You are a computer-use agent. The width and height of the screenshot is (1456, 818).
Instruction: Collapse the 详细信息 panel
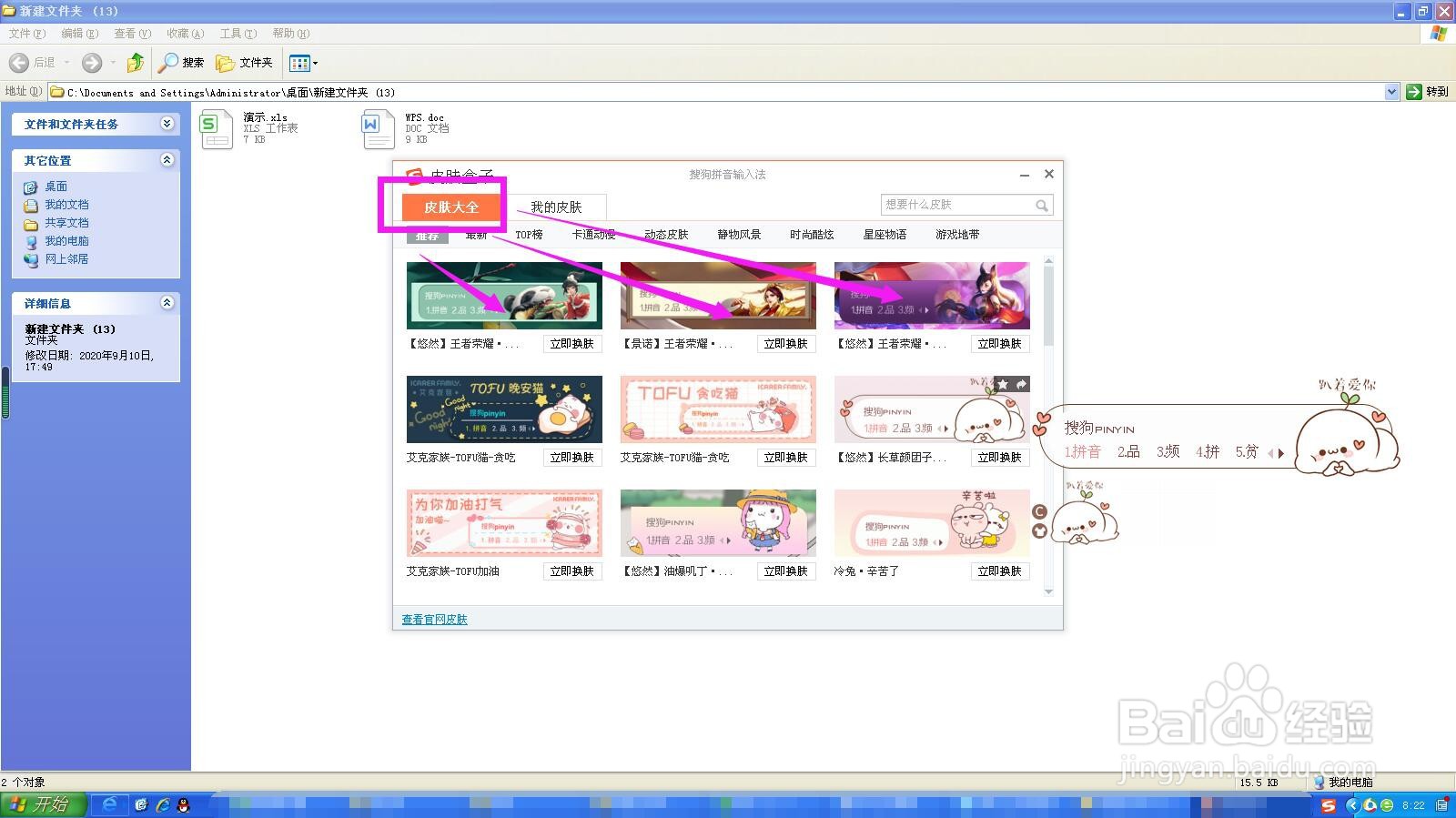pos(167,303)
